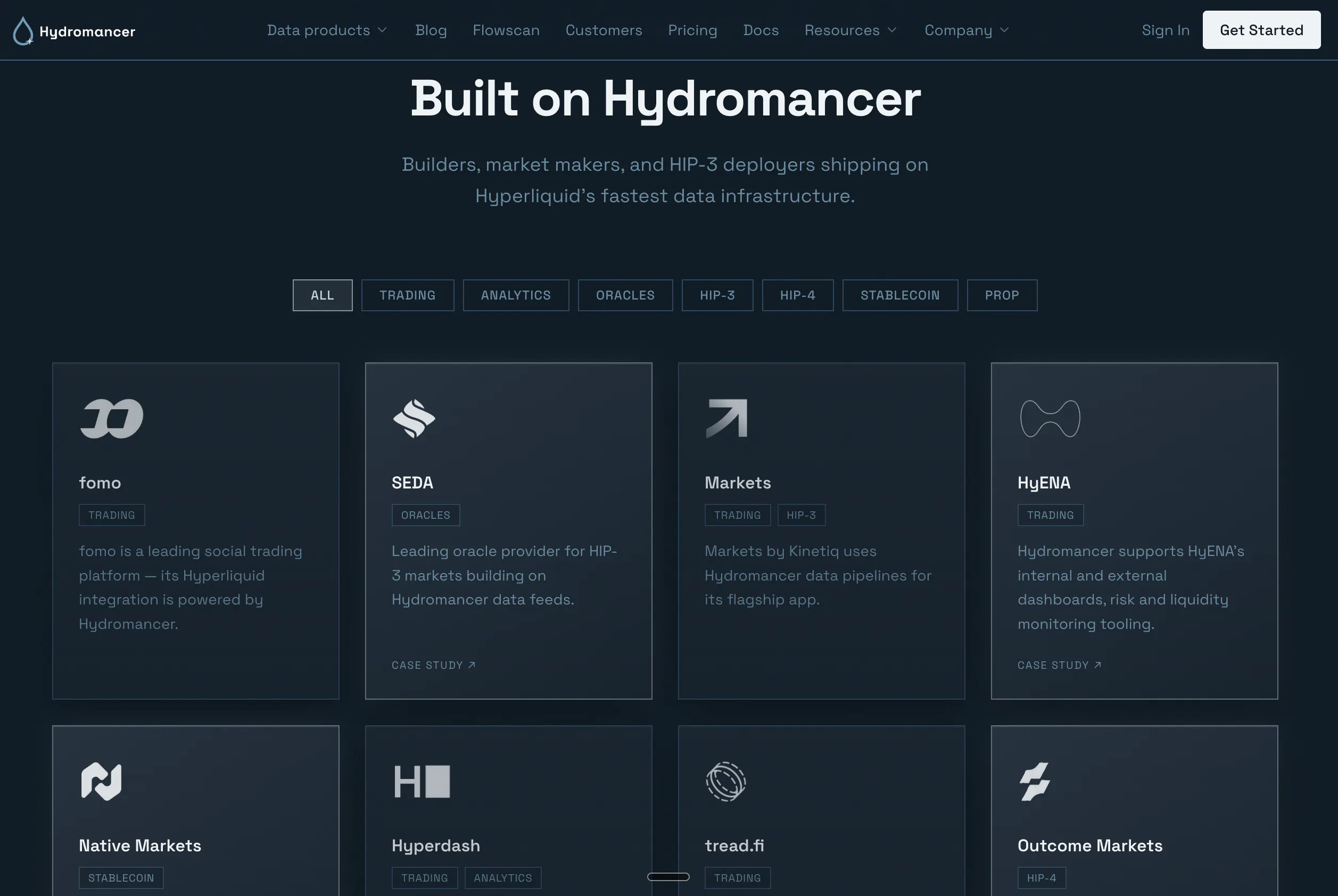
Task: Click the HIP-4 tag on Outcome Markets card
Action: [1042, 878]
